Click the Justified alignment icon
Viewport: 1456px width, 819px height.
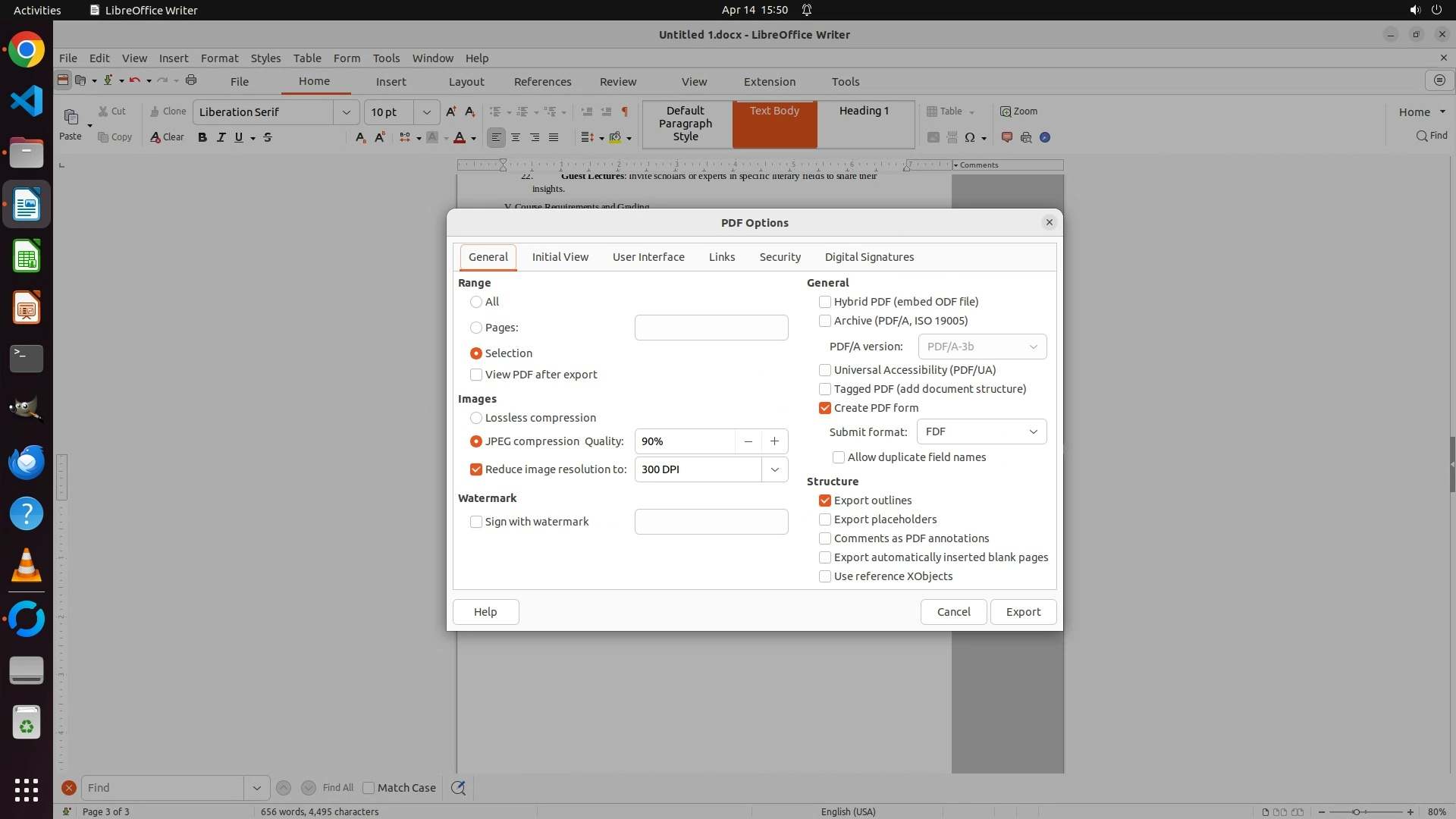[x=554, y=137]
